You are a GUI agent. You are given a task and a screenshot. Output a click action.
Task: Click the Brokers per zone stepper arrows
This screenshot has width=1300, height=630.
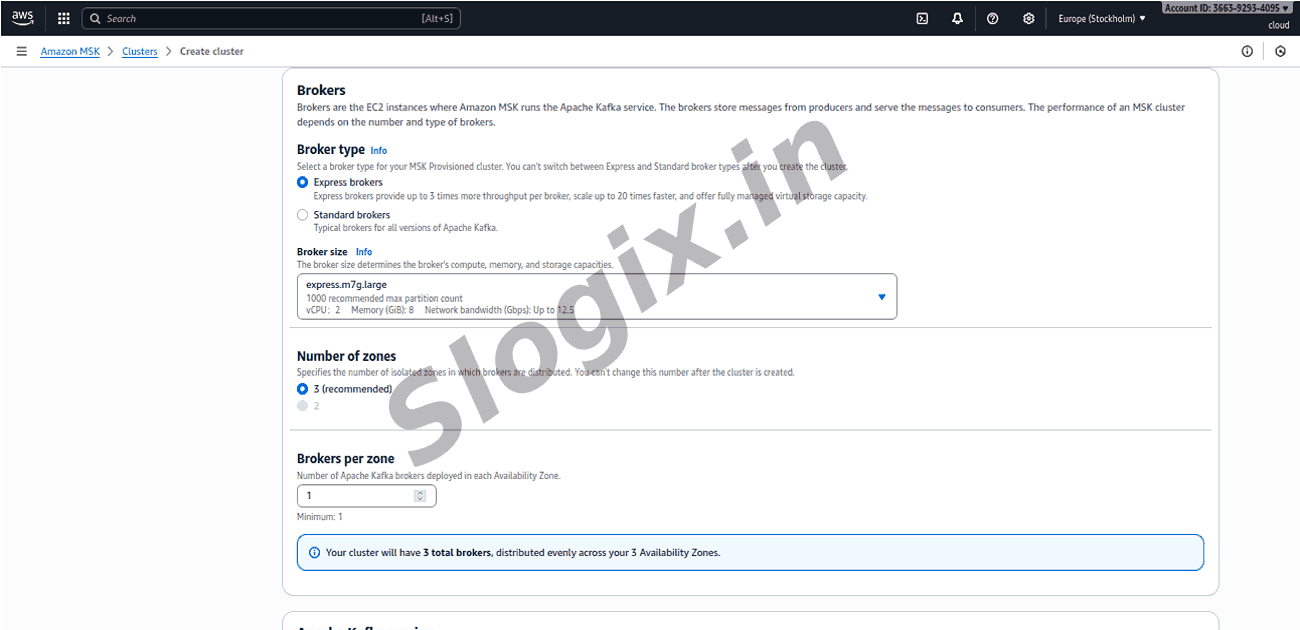[x=420, y=496]
